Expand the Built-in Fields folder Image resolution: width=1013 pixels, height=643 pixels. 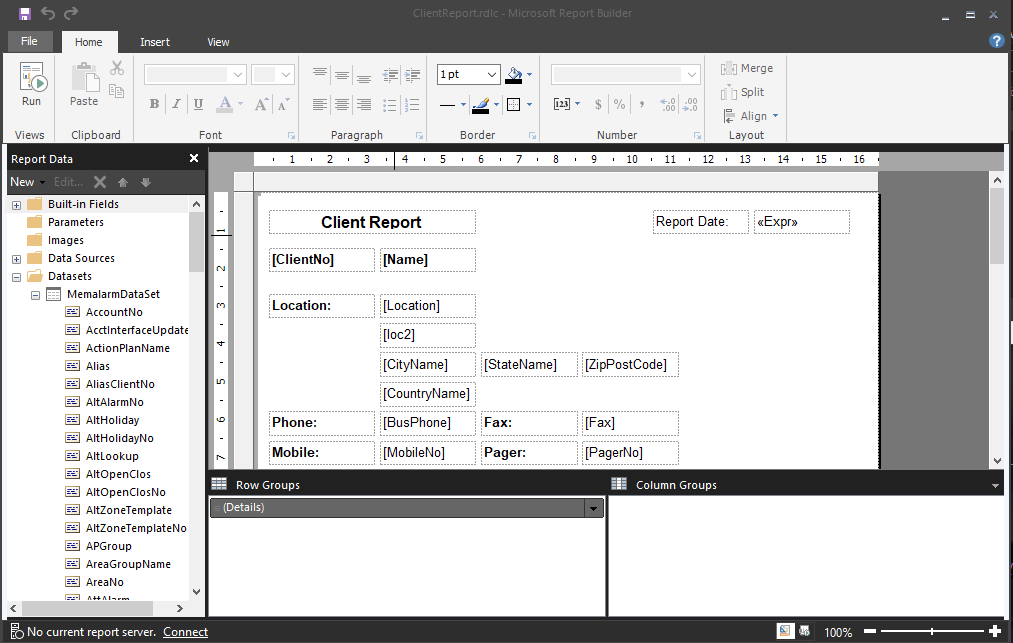tap(16, 206)
